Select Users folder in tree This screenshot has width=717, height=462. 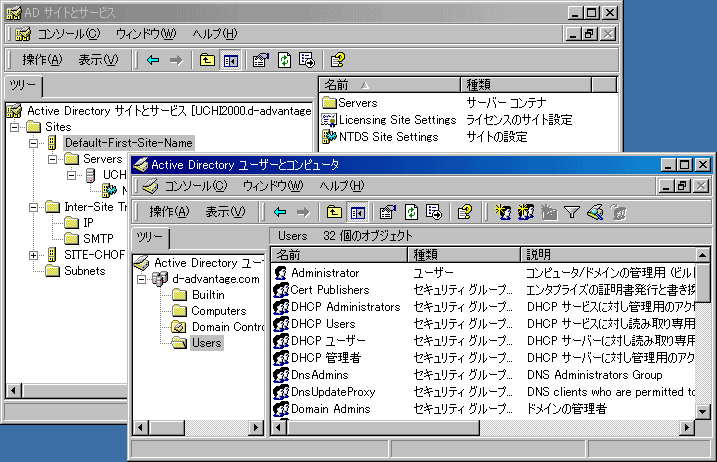point(198,343)
